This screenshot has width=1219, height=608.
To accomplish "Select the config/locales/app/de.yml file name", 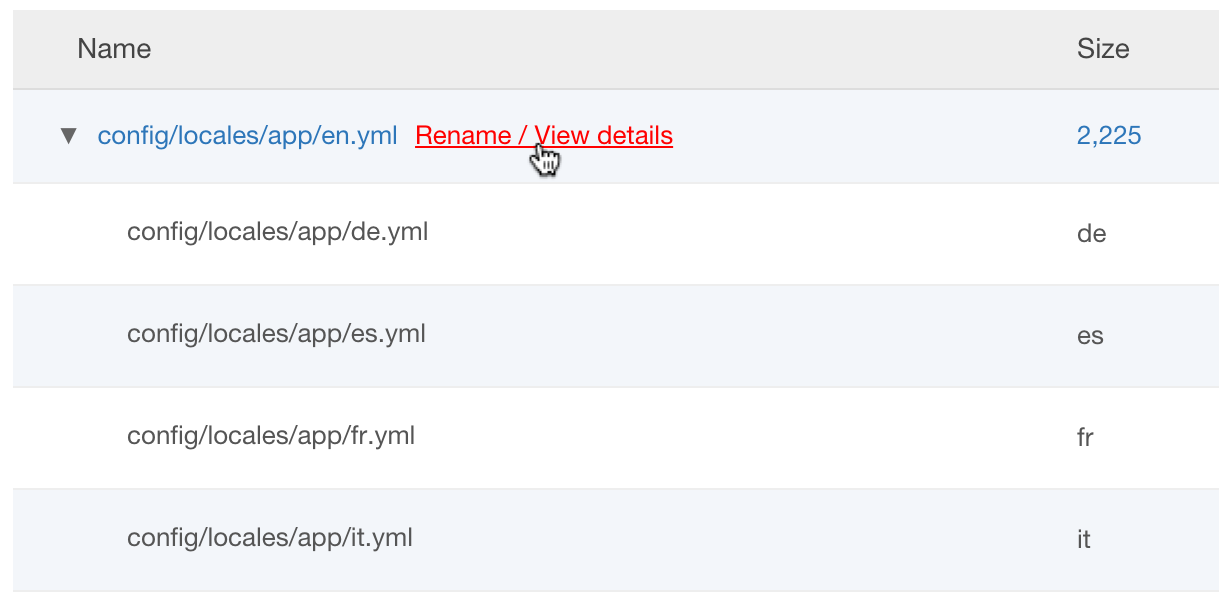I will pos(277,232).
